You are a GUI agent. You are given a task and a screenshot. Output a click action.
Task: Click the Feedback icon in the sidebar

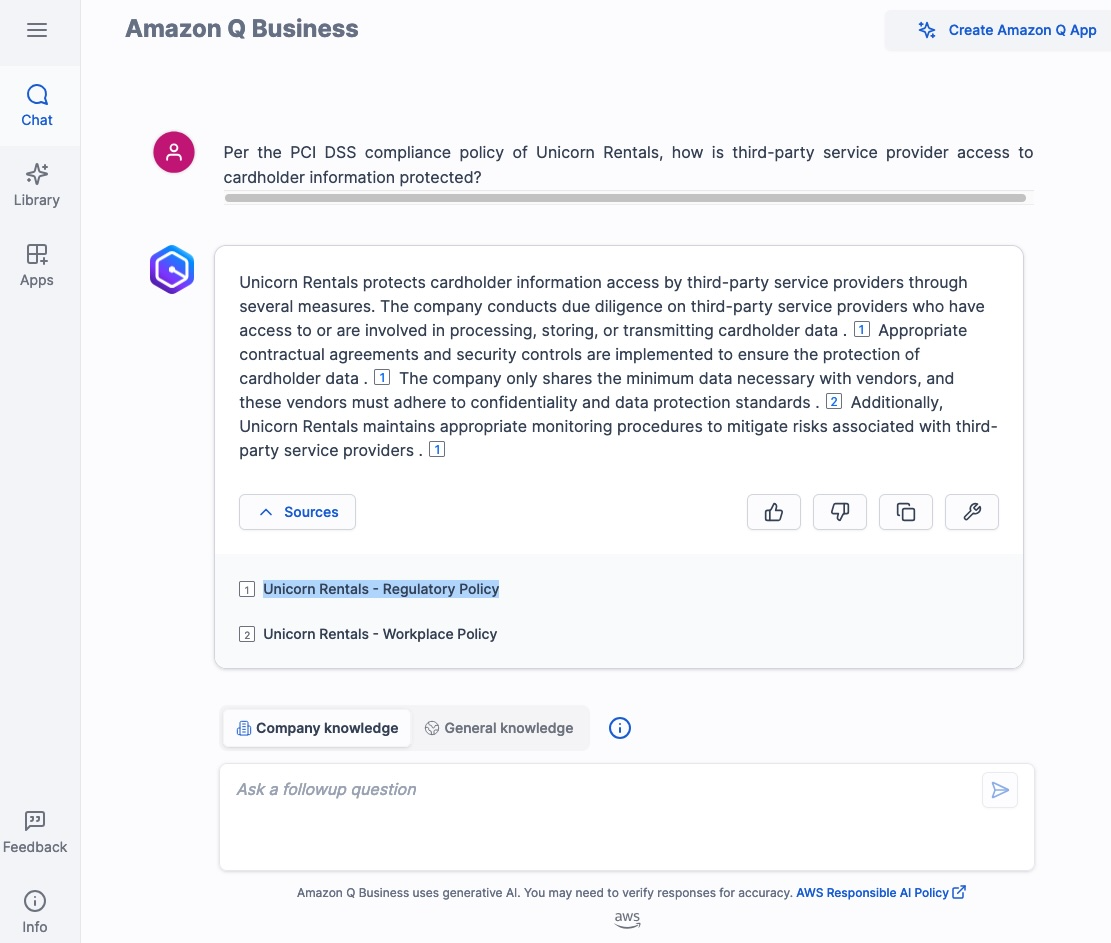(x=35, y=831)
